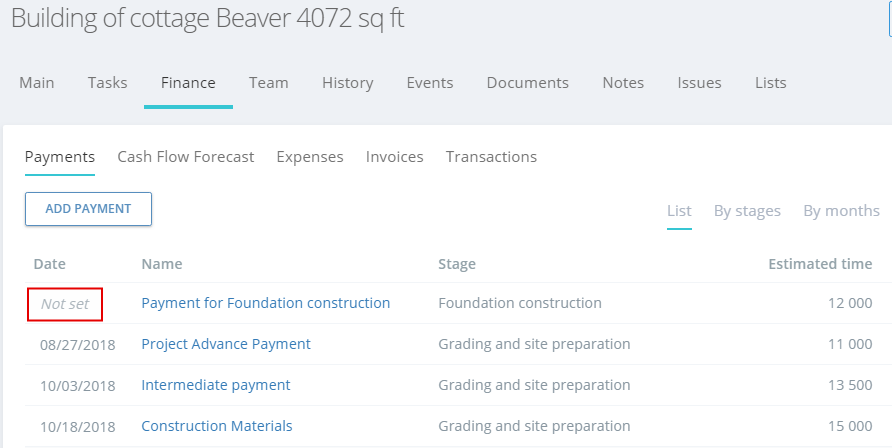The width and height of the screenshot is (892, 448).
Task: Switch to the Tasks tab
Action: (108, 83)
